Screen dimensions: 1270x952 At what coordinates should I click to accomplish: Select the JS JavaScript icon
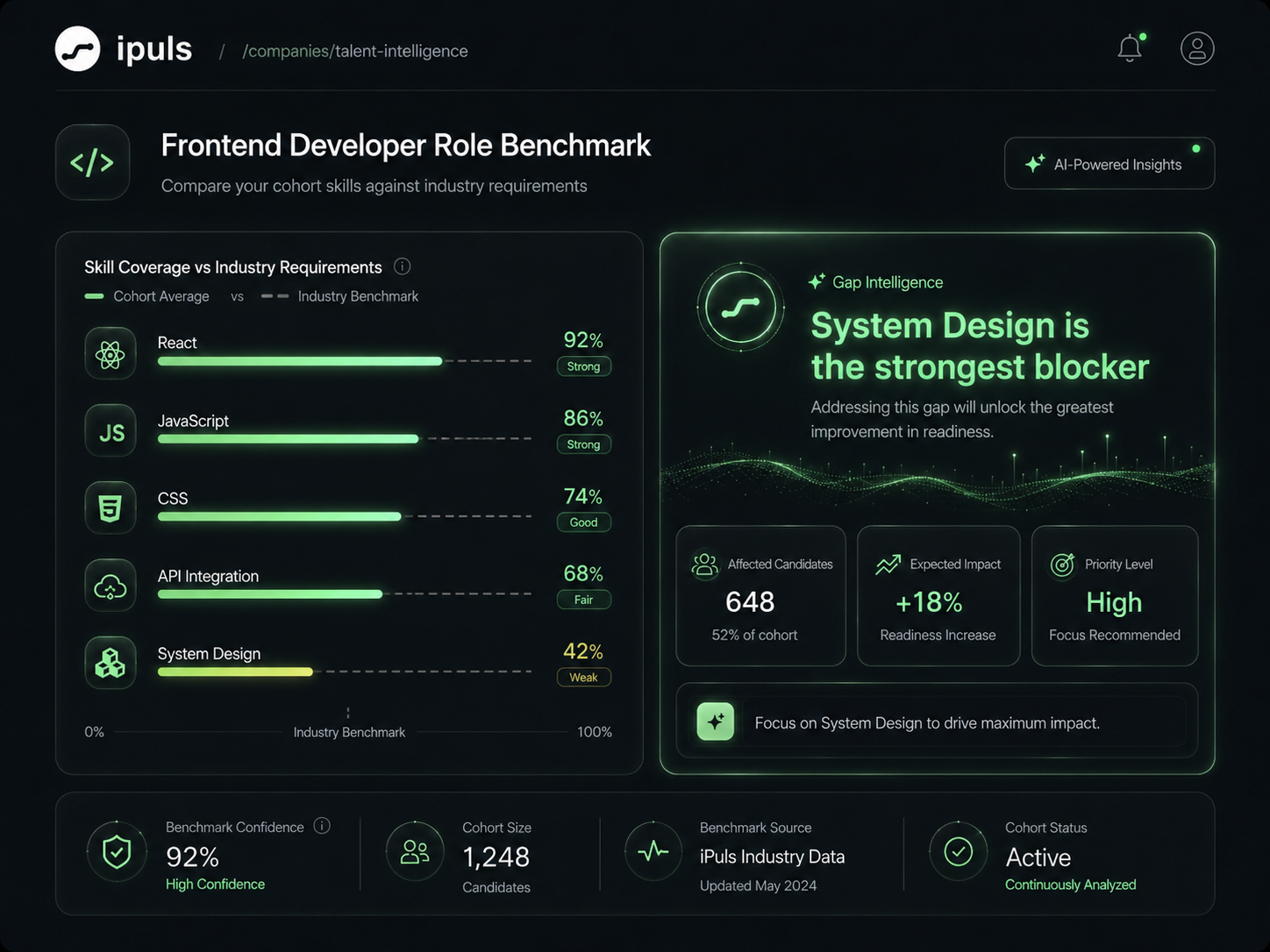click(x=111, y=430)
